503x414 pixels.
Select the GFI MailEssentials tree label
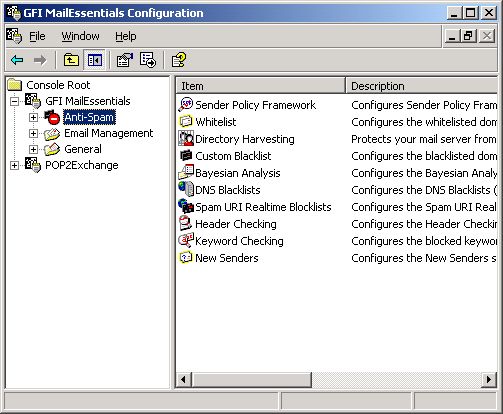click(88, 101)
